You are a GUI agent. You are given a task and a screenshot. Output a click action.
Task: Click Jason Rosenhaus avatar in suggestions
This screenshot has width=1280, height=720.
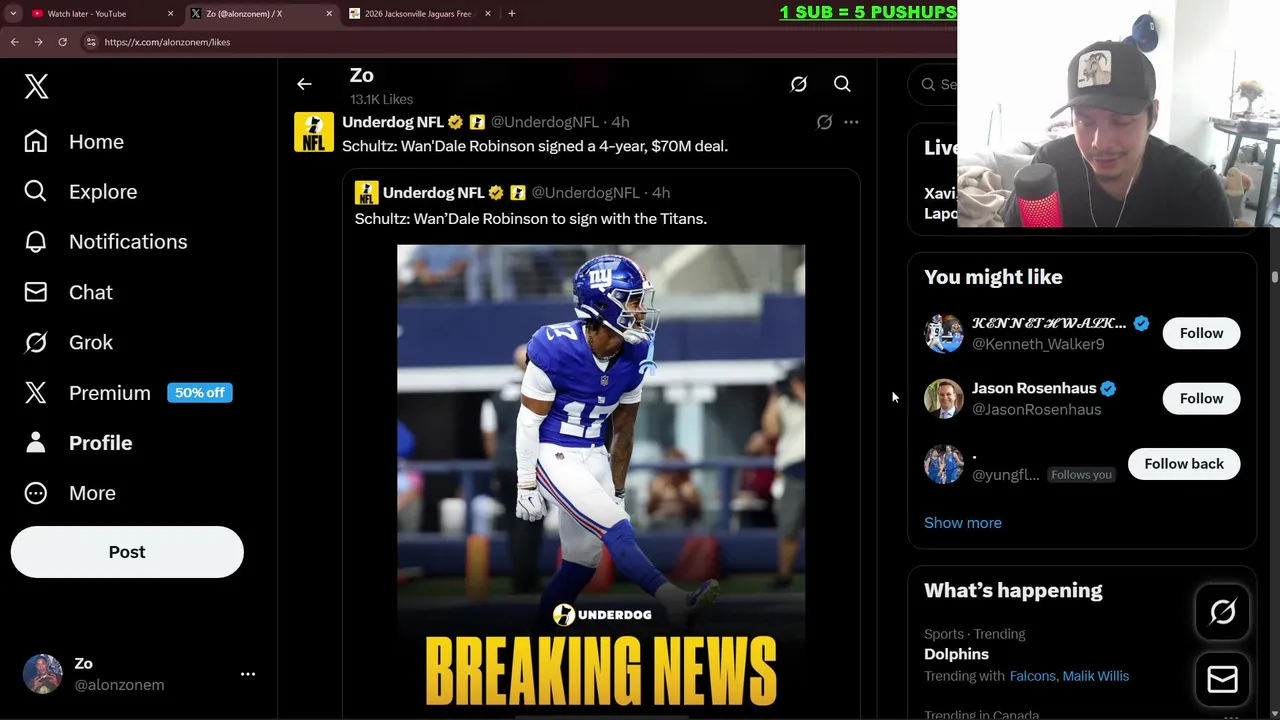944,398
